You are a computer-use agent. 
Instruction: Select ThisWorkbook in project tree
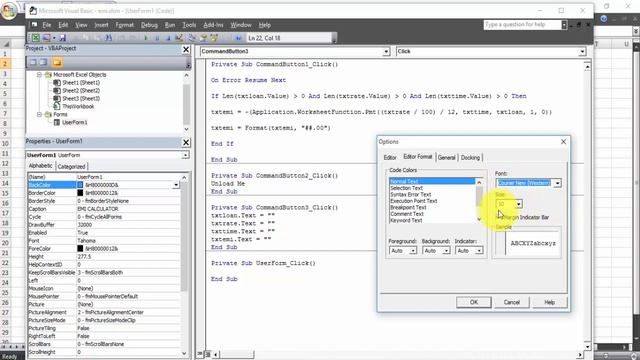click(x=74, y=107)
